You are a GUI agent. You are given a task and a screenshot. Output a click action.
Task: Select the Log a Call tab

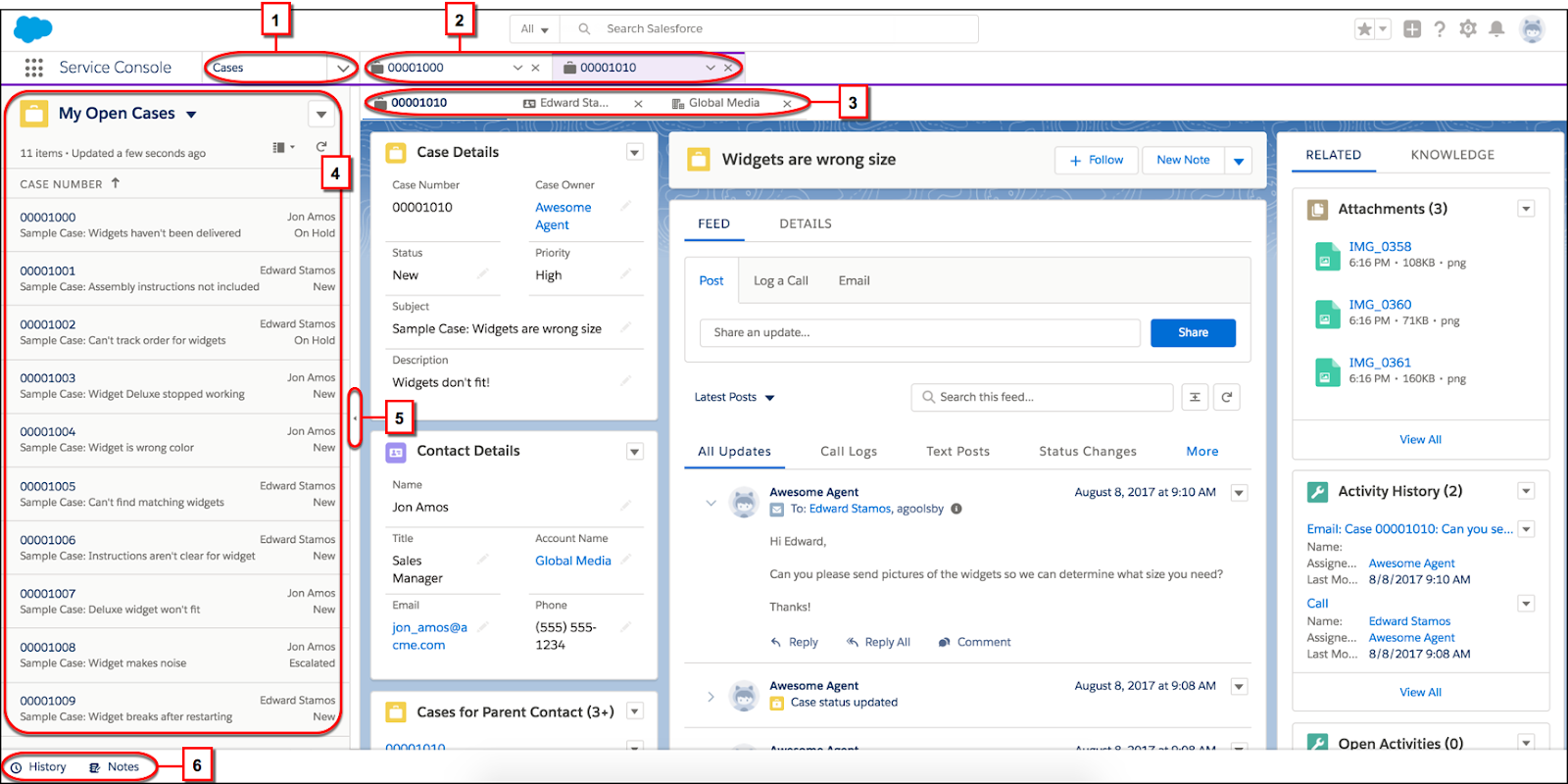click(x=781, y=280)
